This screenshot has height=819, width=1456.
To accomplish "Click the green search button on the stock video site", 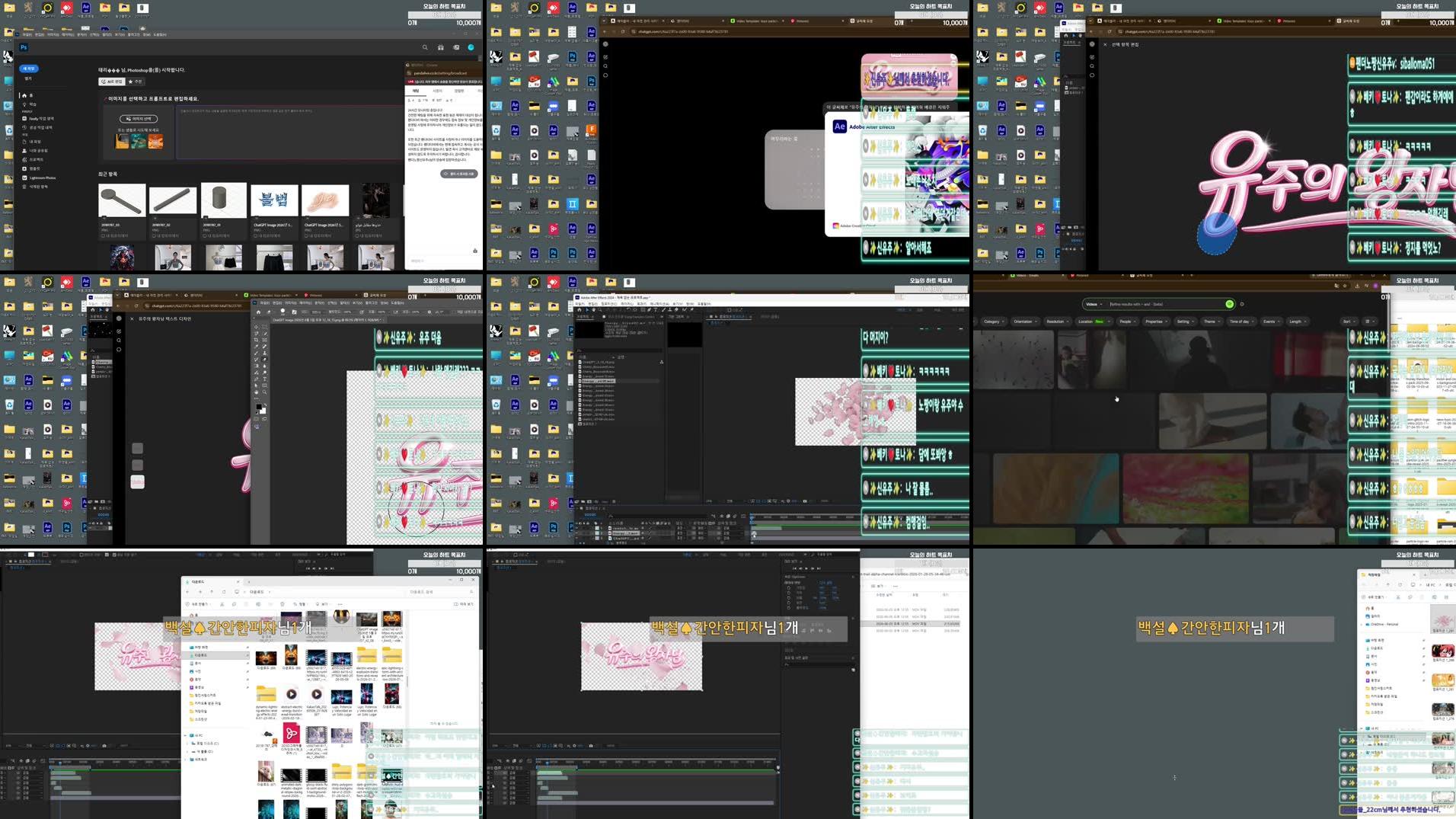I will pyautogui.click(x=1229, y=304).
